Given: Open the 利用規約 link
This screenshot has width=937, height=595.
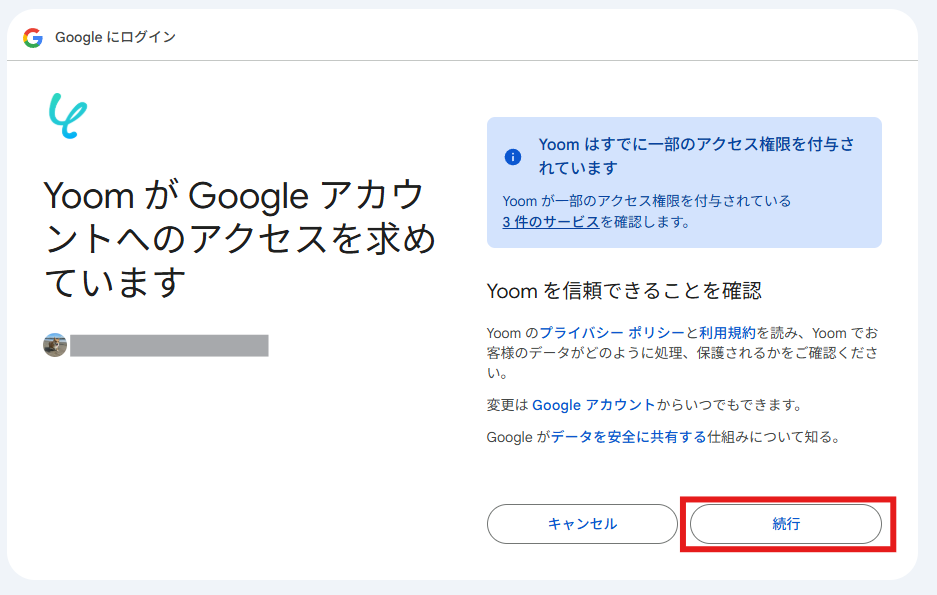Looking at the screenshot, I should point(727,333).
